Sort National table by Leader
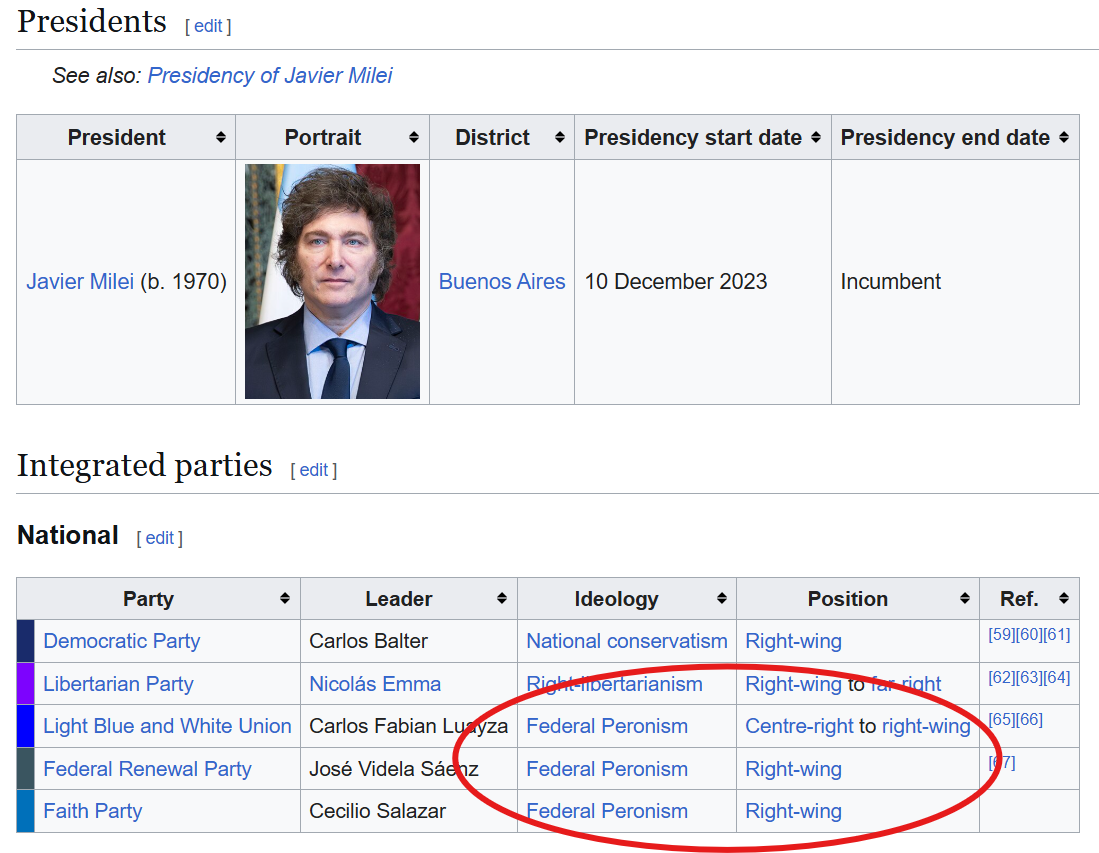 click(502, 598)
